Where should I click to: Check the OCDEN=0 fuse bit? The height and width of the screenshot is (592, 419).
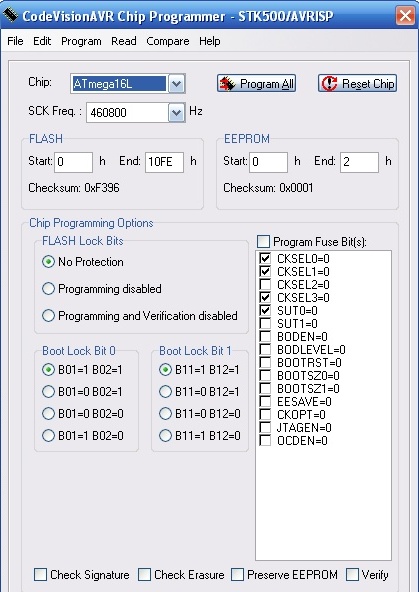click(265, 440)
